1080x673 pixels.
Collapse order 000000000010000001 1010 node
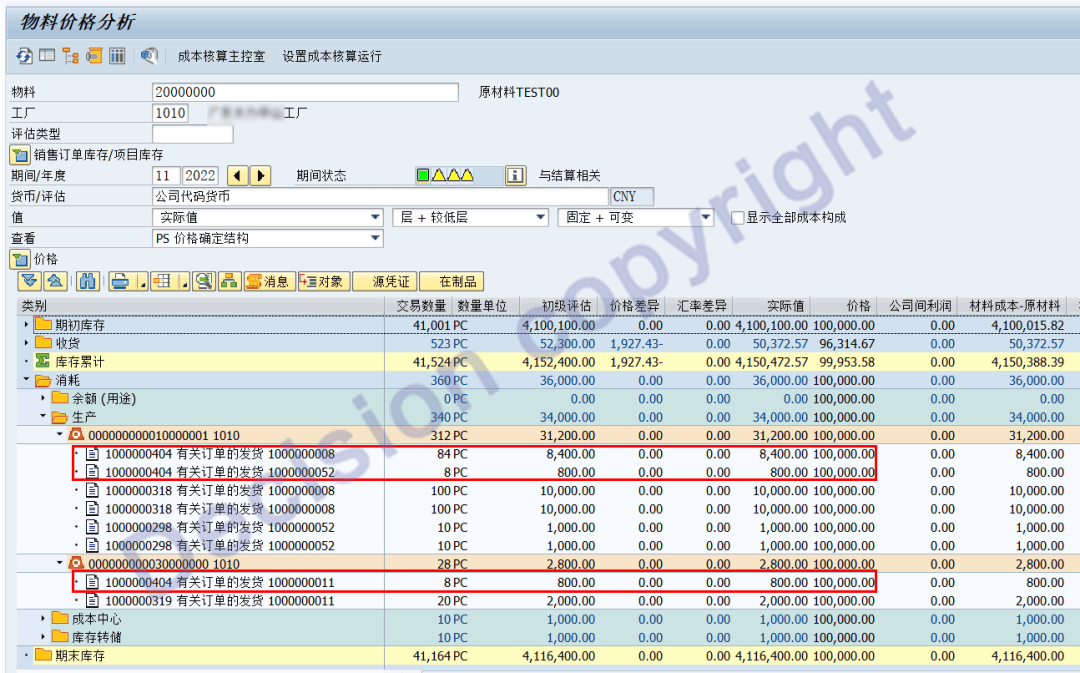[x=59, y=435]
